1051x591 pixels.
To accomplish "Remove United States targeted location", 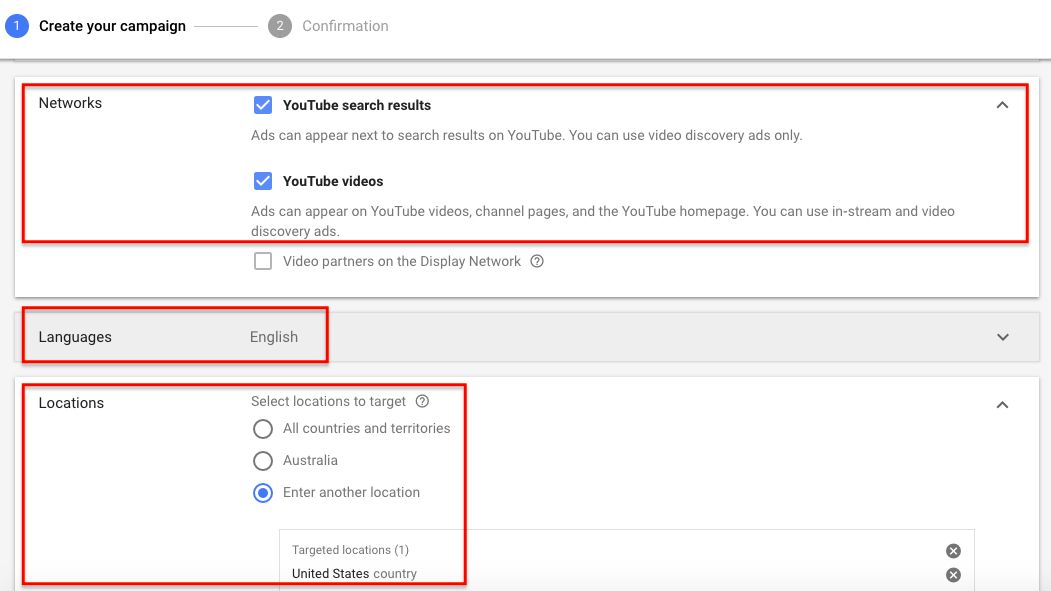I will pyautogui.click(x=953, y=575).
